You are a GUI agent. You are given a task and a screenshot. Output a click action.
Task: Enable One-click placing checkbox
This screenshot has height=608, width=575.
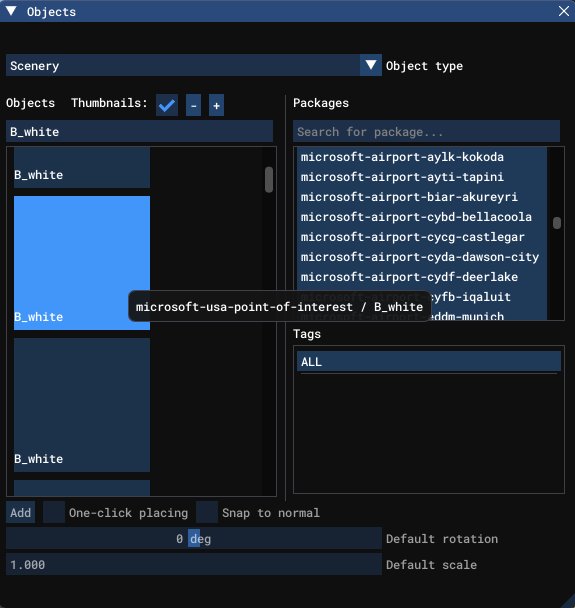54,513
